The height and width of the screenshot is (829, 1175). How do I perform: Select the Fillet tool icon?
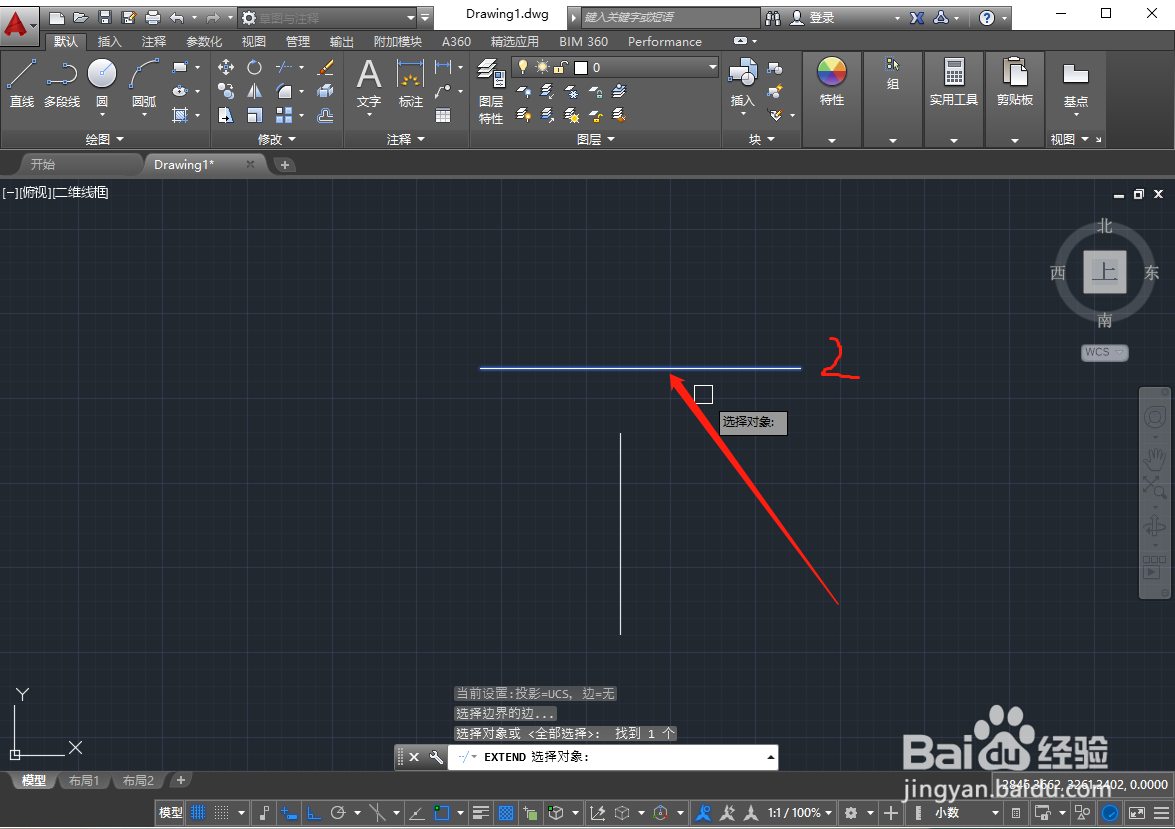pyautogui.click(x=284, y=91)
